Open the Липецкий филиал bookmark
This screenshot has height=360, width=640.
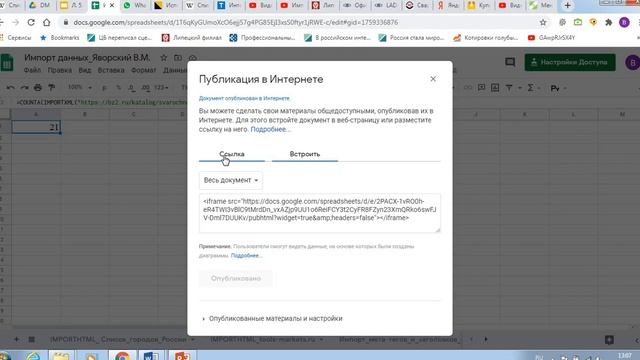coord(191,38)
